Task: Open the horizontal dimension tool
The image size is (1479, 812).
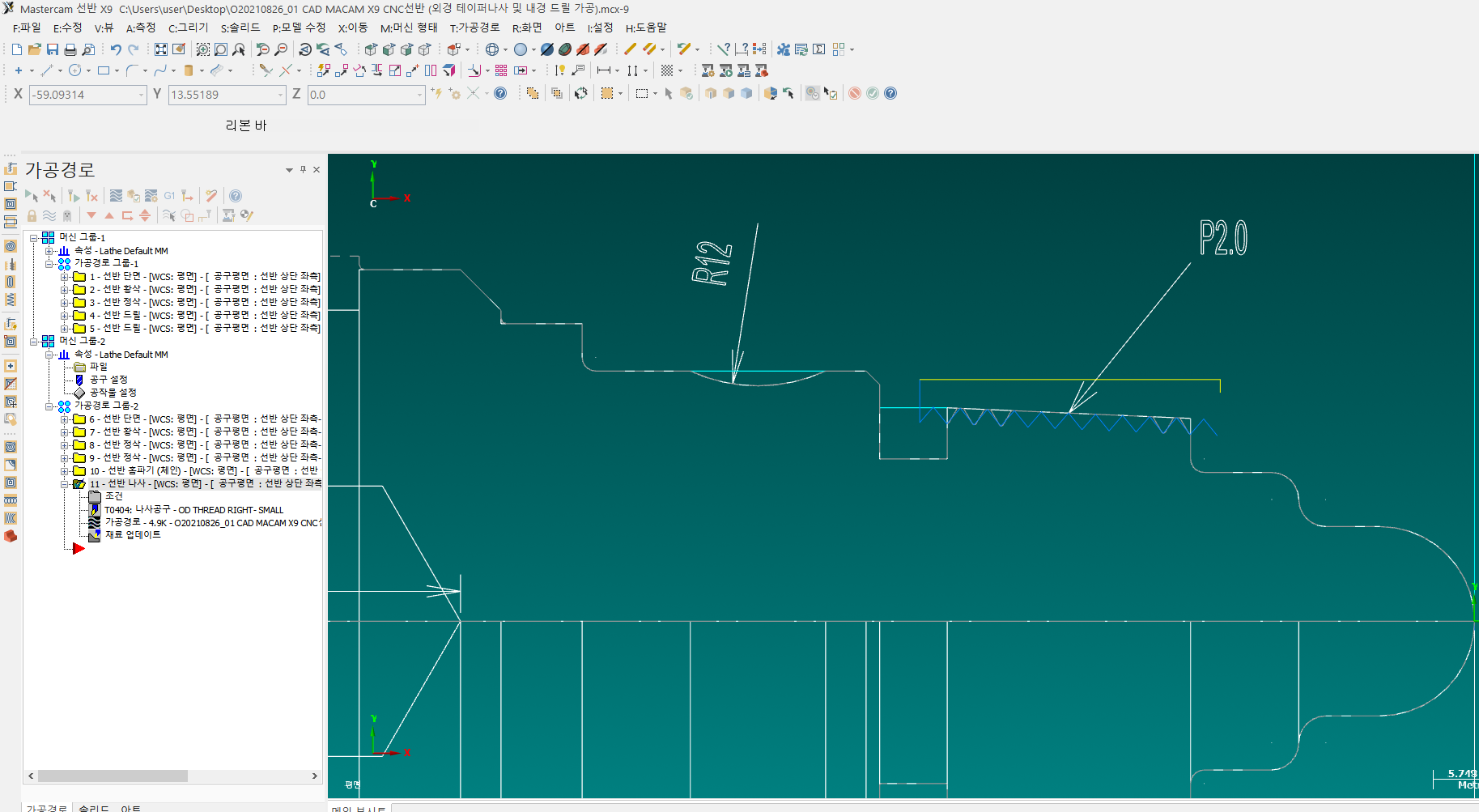Action: coord(604,70)
